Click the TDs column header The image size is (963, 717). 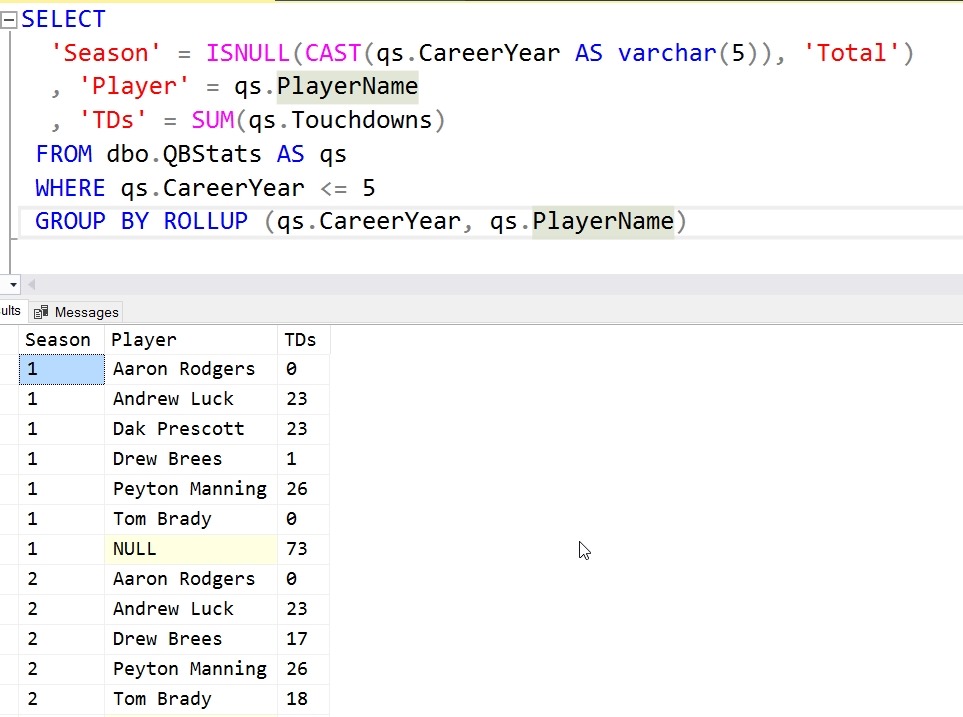pyautogui.click(x=300, y=340)
